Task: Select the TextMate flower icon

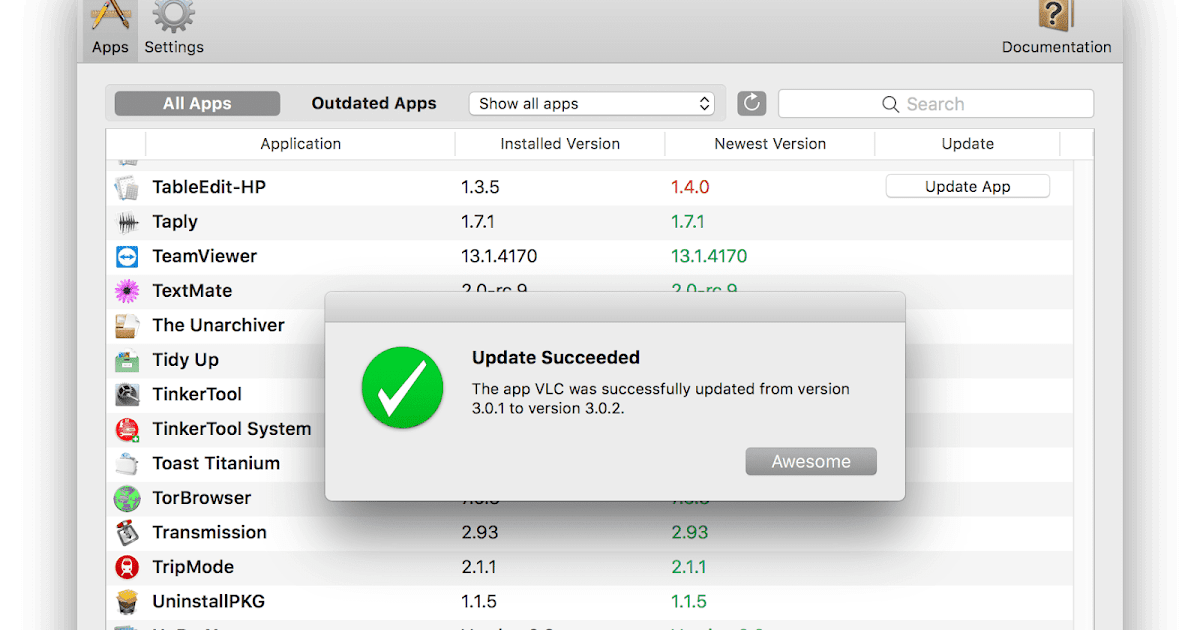Action: 127,291
